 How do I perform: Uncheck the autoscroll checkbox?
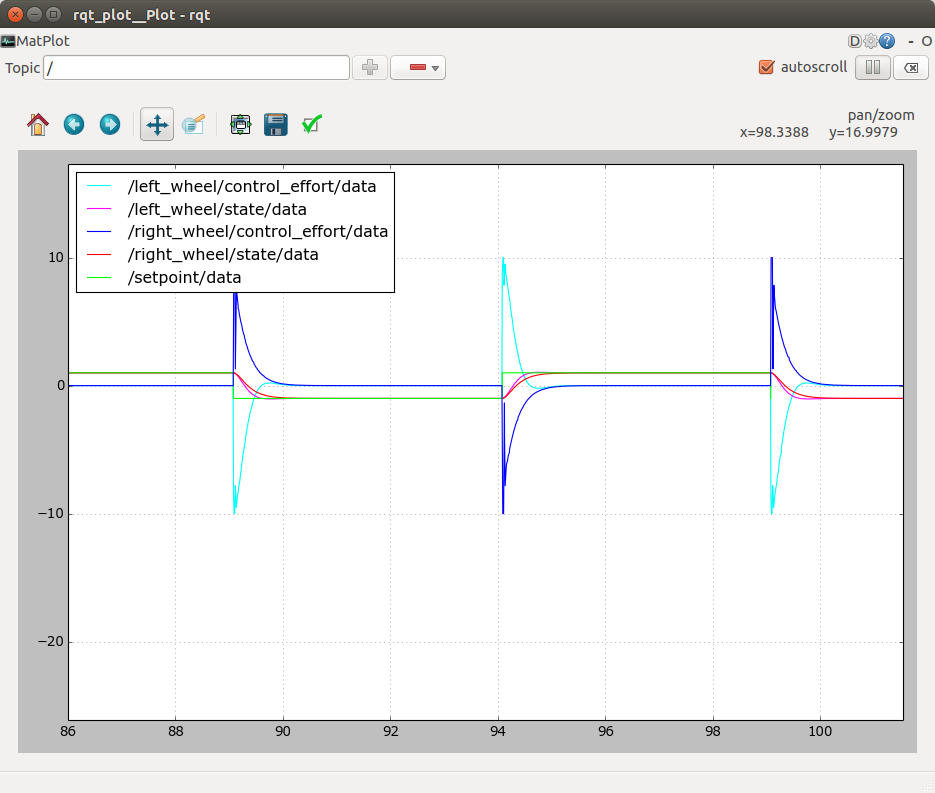pos(767,67)
